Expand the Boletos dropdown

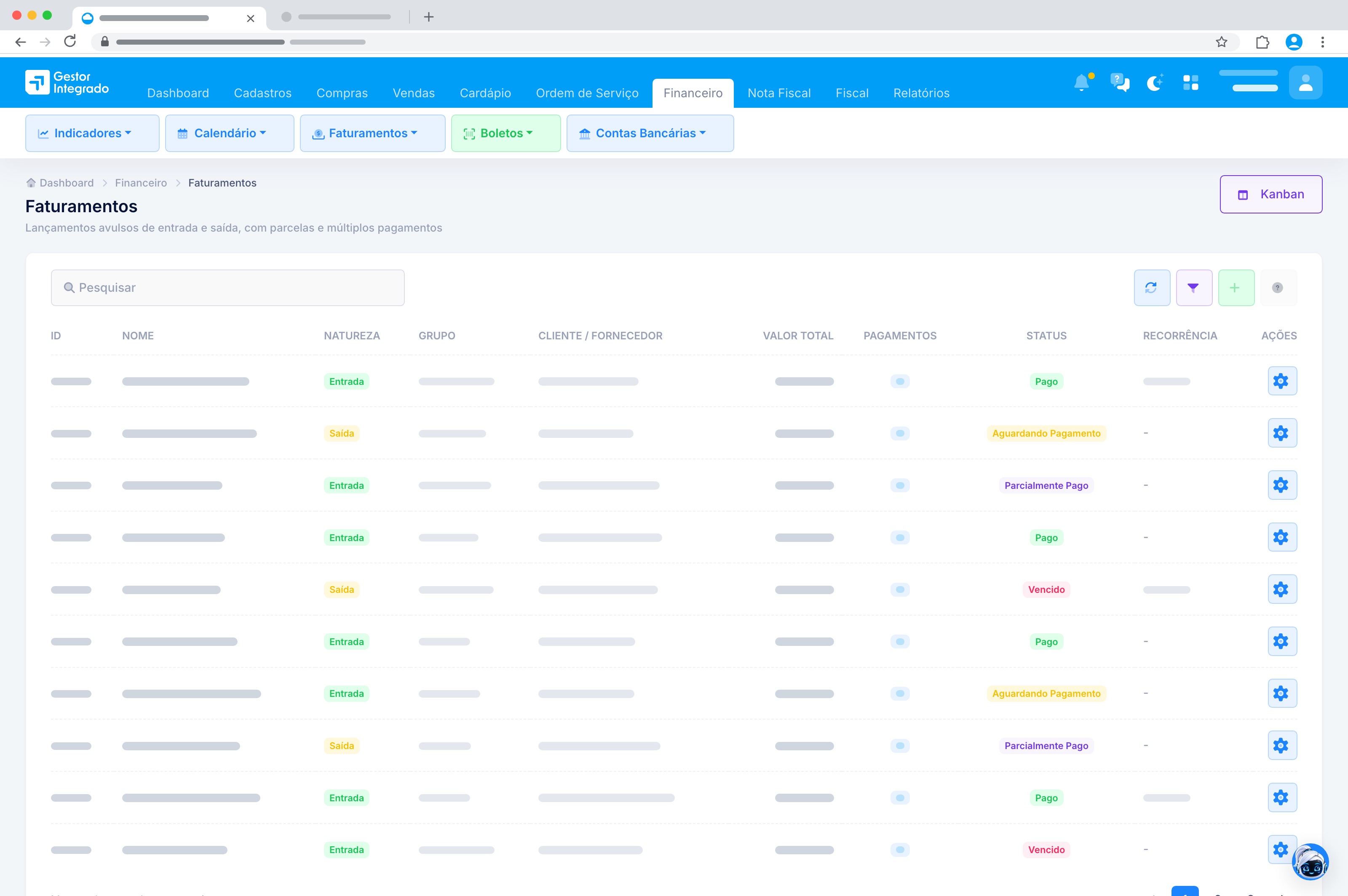click(505, 133)
